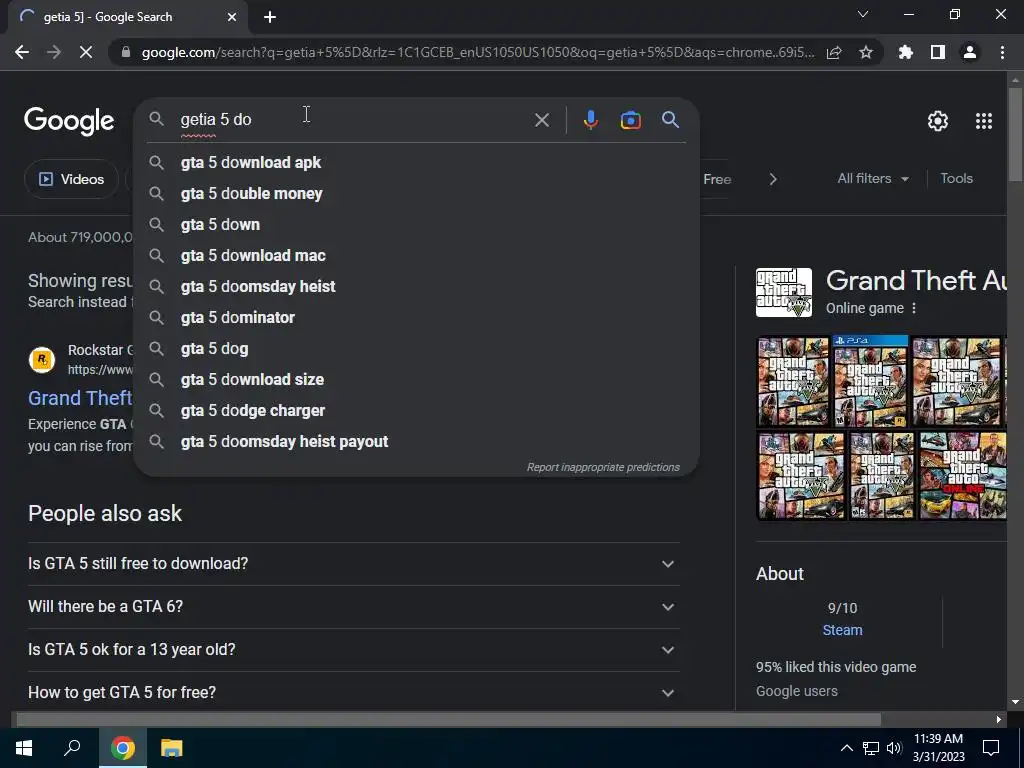This screenshot has height=768, width=1024.
Task: Open the Steam rating link
Action: 842,630
